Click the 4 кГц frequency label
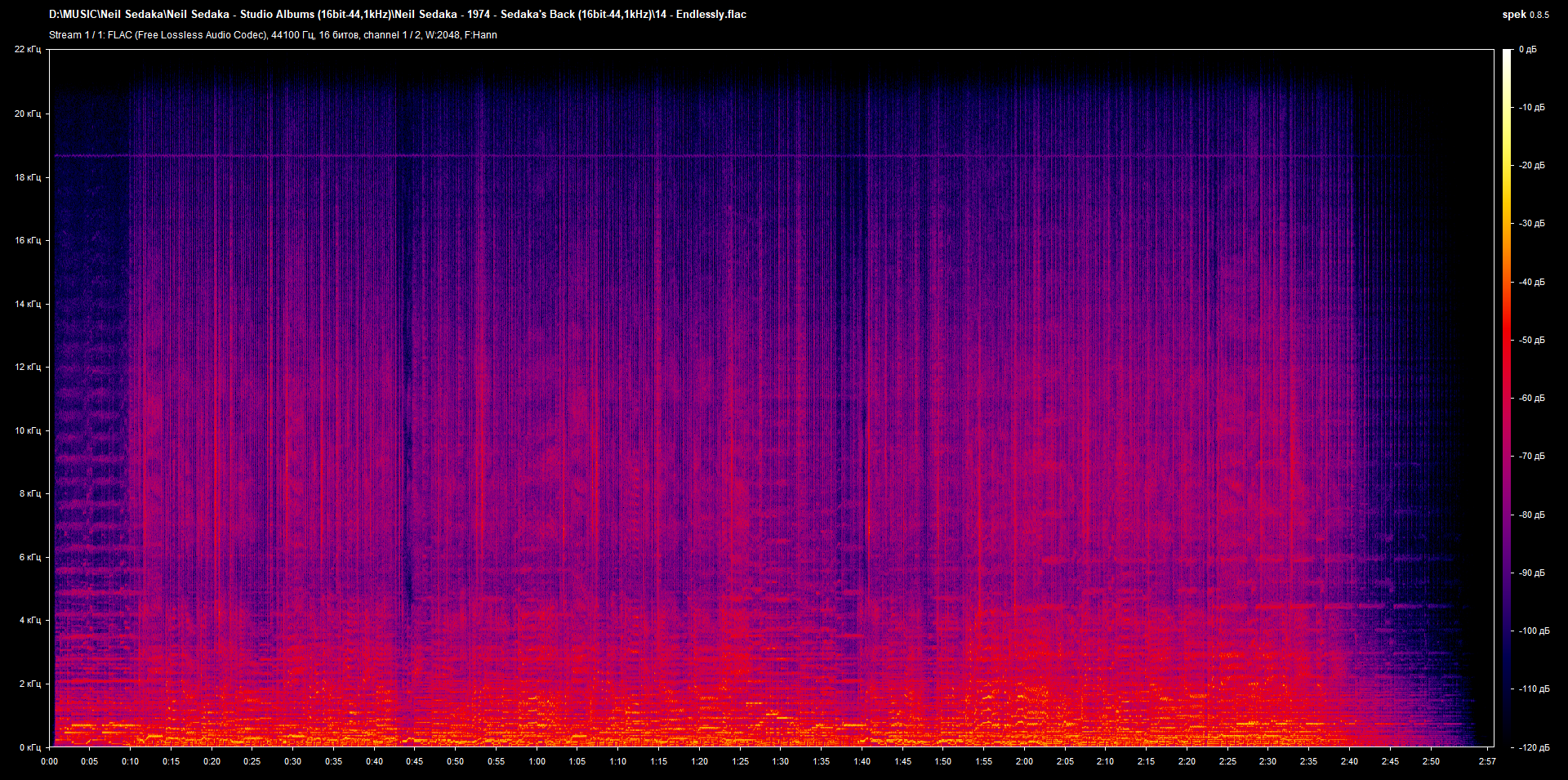The height and width of the screenshot is (780, 1568). coord(30,620)
